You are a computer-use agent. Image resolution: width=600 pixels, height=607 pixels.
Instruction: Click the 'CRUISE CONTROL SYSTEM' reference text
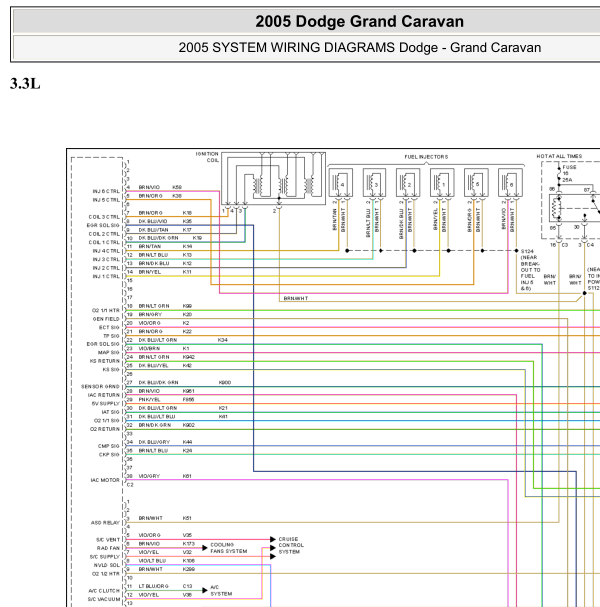point(291,545)
